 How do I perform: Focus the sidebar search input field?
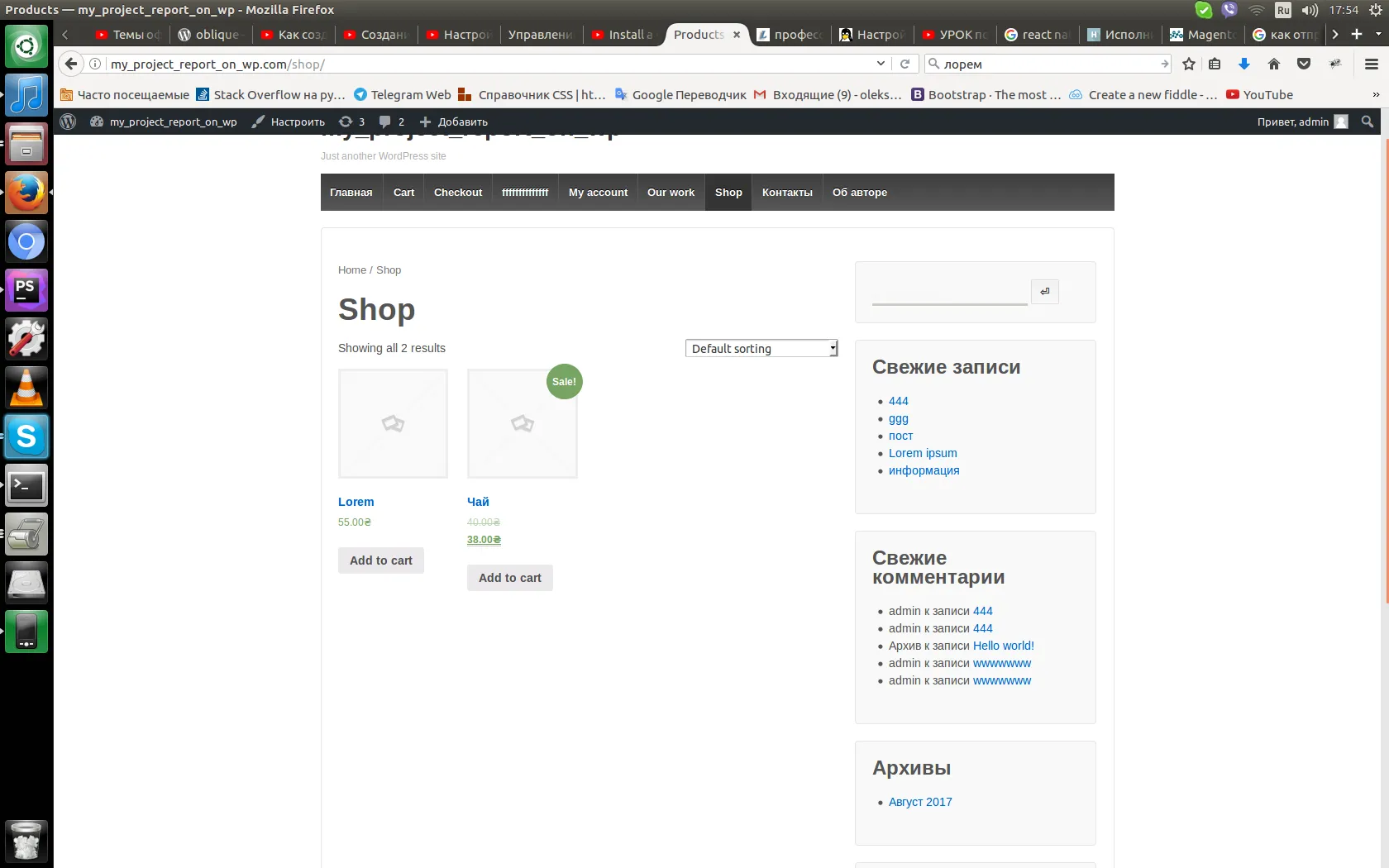[x=950, y=291]
